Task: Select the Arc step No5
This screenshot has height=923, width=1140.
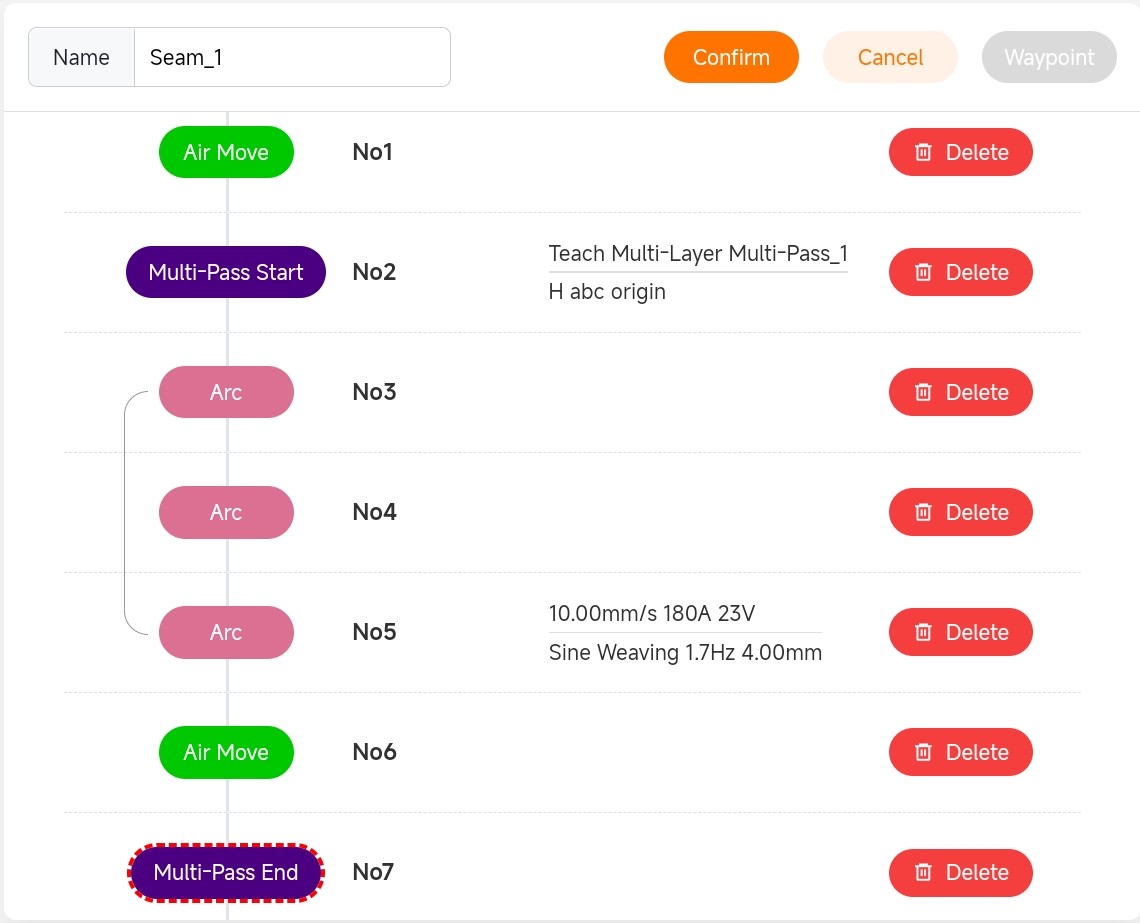Action: pyautogui.click(x=226, y=632)
